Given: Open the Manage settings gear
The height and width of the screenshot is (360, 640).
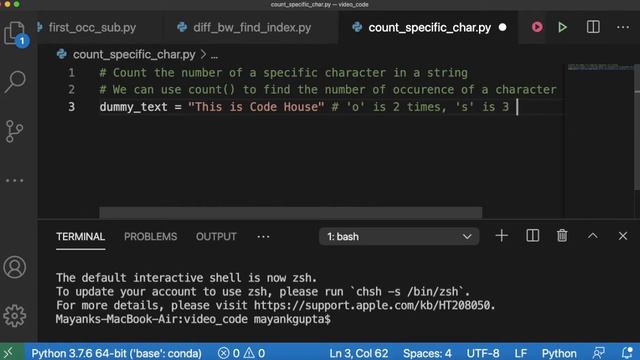Looking at the screenshot, I should tap(15, 315).
